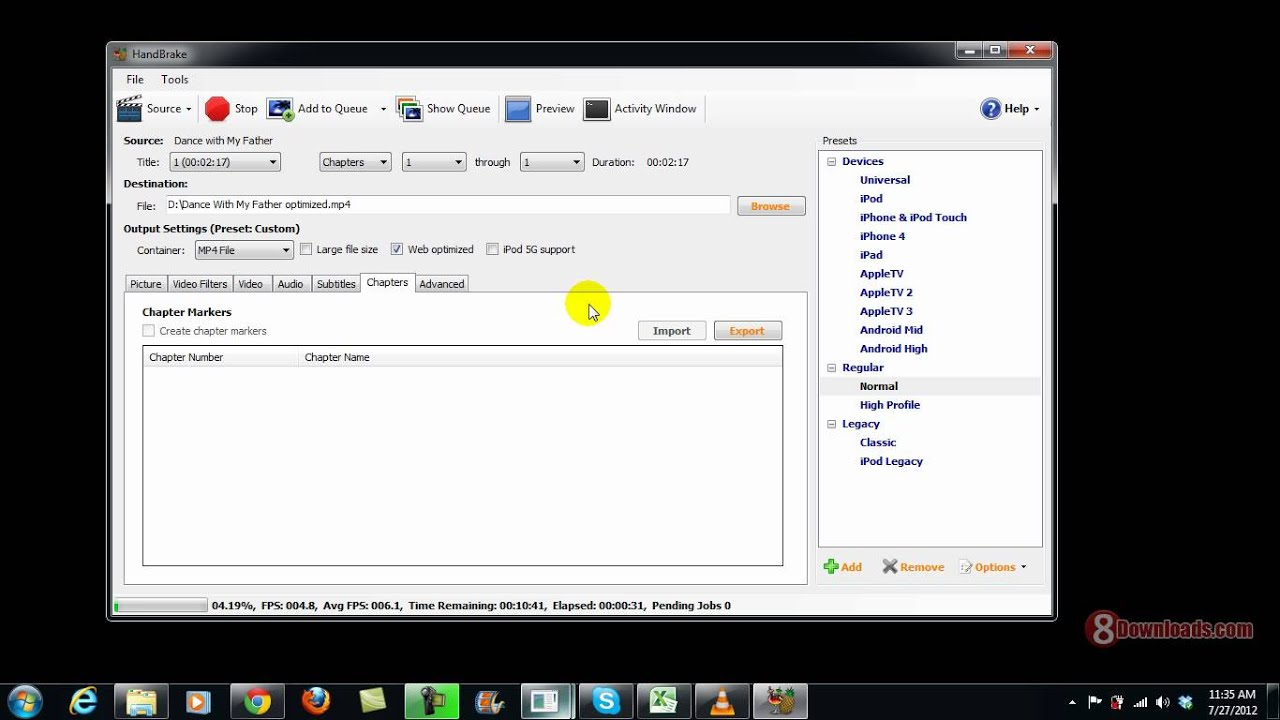The height and width of the screenshot is (720, 1280).
Task: Enable Large file size checkbox
Action: tap(307, 250)
